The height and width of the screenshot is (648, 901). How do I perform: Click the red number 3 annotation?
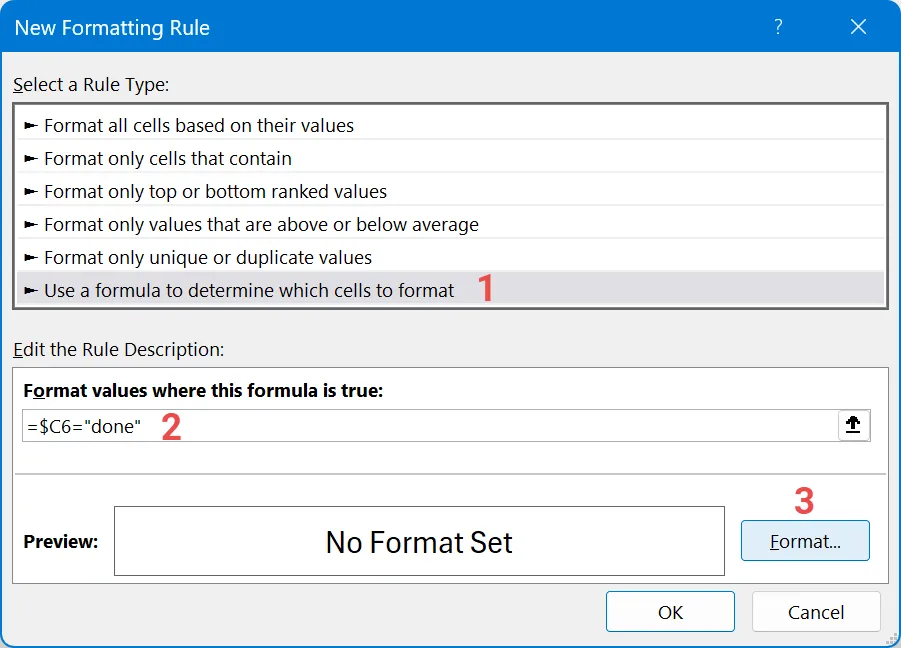click(804, 500)
